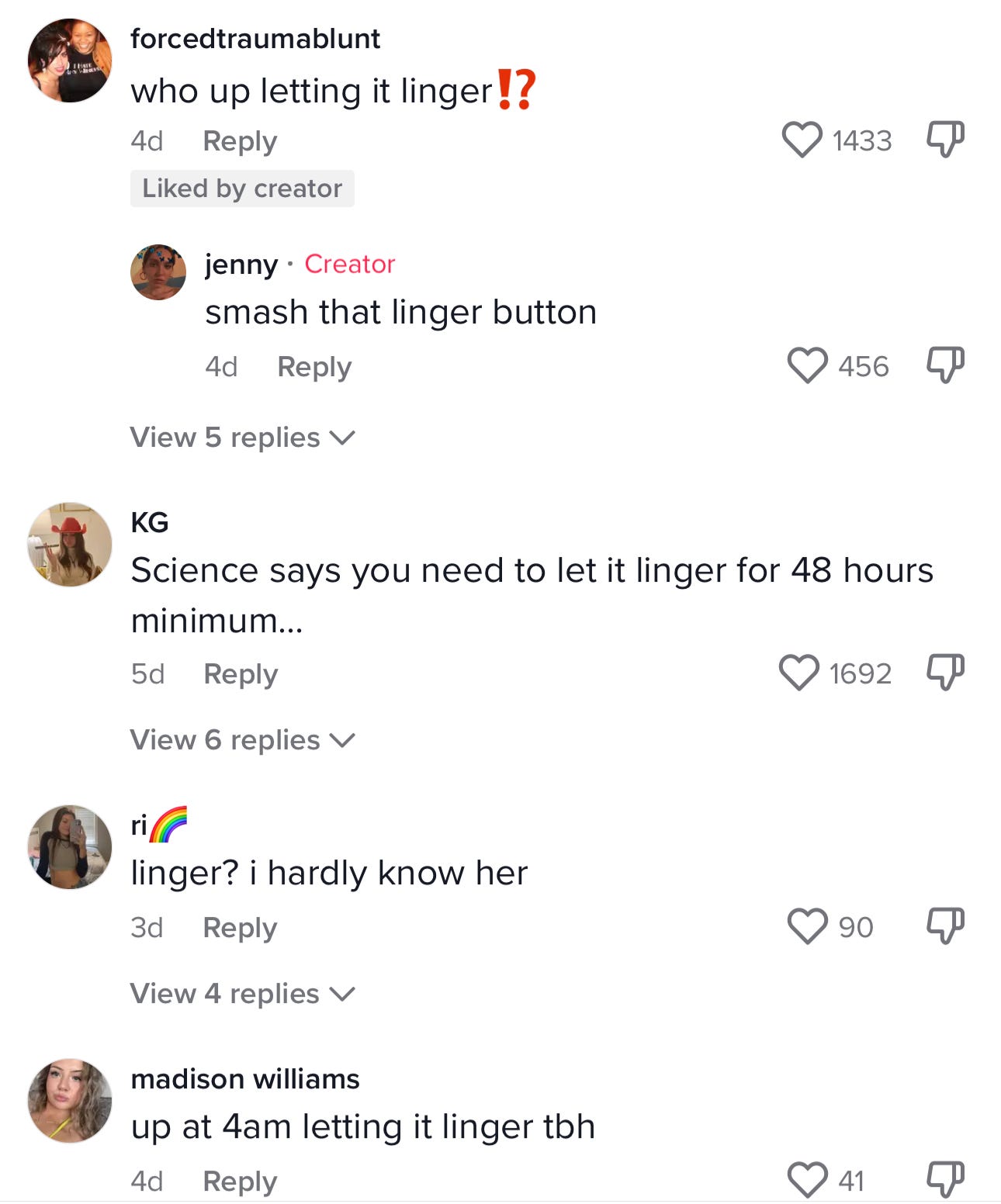This screenshot has width=1001, height=1204.
Task: Reply to madison williams' comment
Action: 239,1180
